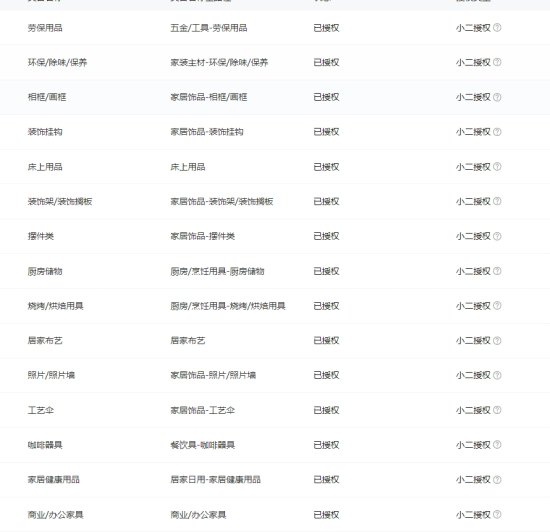Click 已授权 status for 床上用品
Image resolution: width=550 pixels, height=532 pixels.
(326, 167)
